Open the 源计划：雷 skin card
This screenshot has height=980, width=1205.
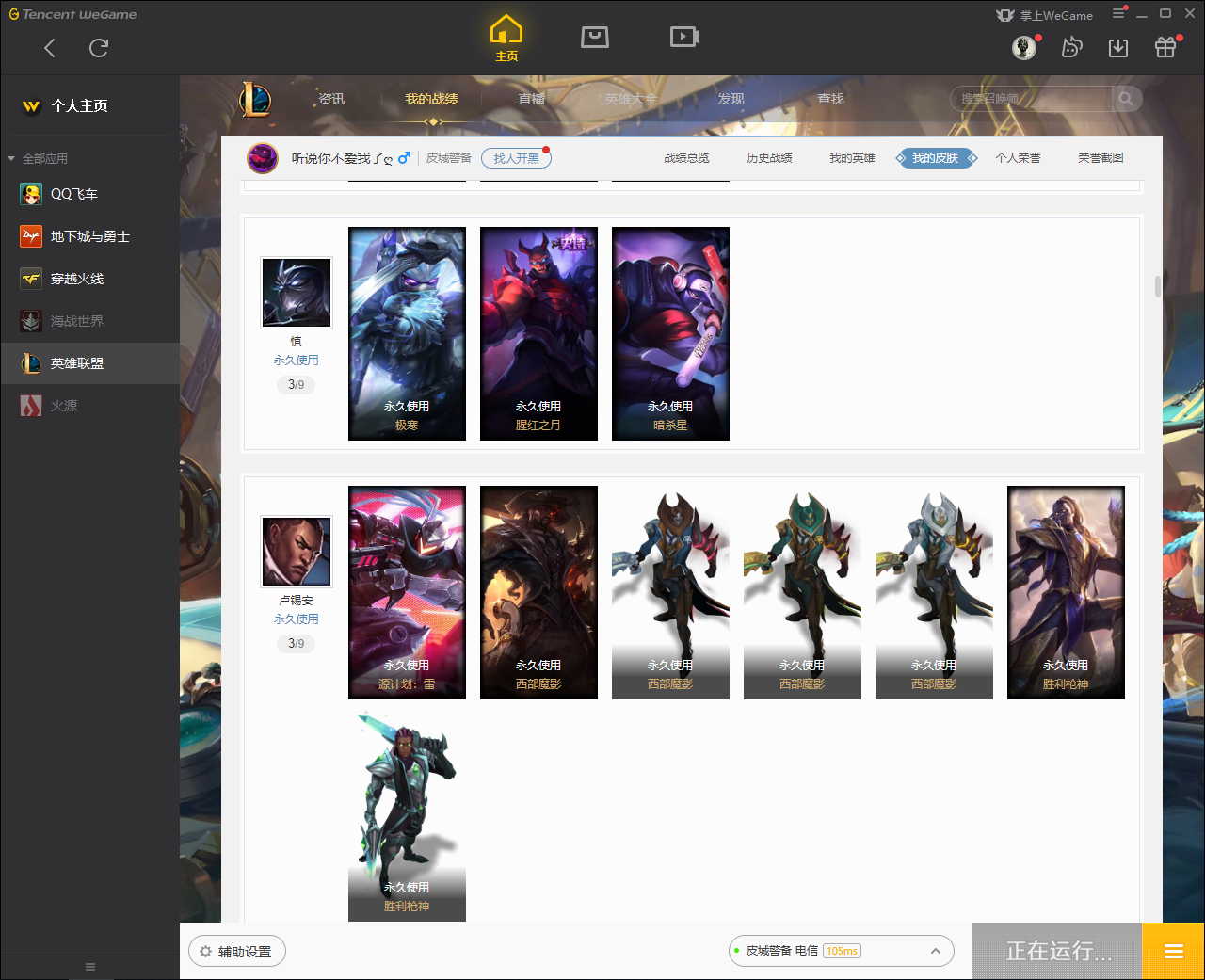407,592
